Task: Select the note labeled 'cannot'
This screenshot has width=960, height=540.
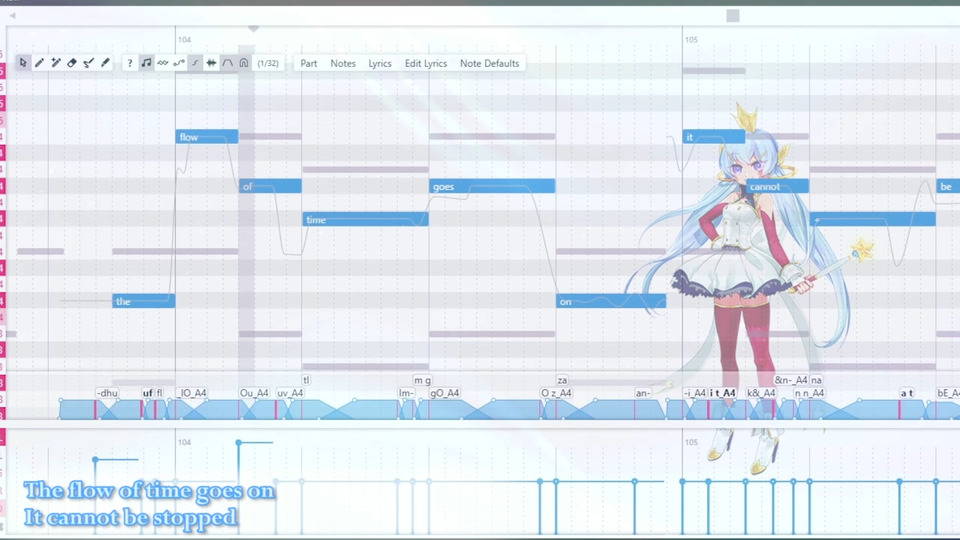Action: point(777,186)
